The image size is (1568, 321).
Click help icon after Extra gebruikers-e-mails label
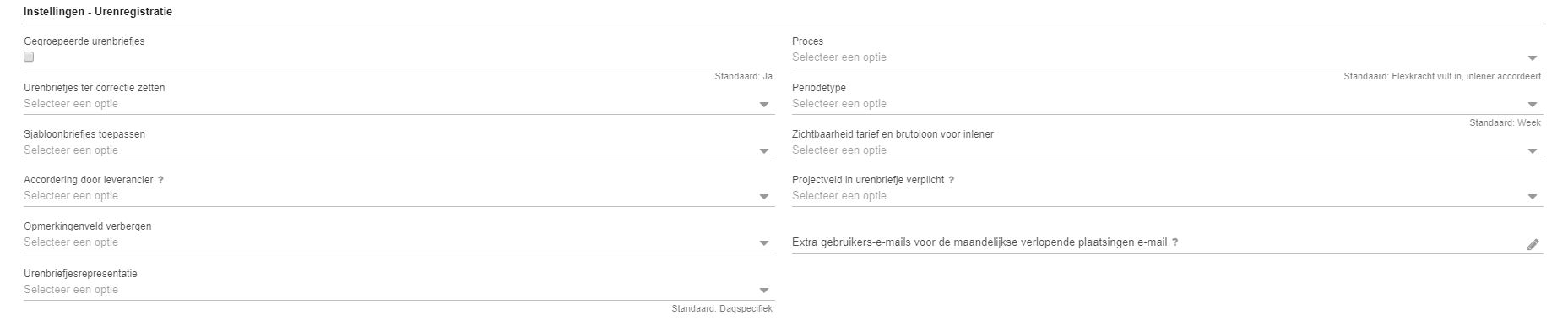pyautogui.click(x=1175, y=242)
